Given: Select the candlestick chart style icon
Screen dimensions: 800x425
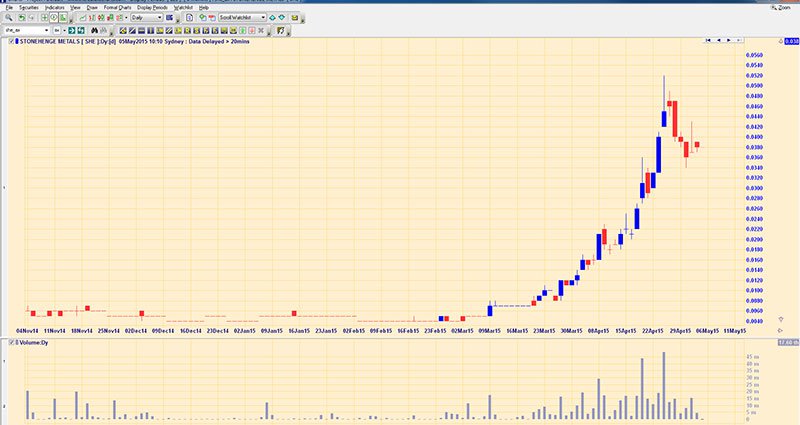Looking at the screenshot, I should (101, 17).
